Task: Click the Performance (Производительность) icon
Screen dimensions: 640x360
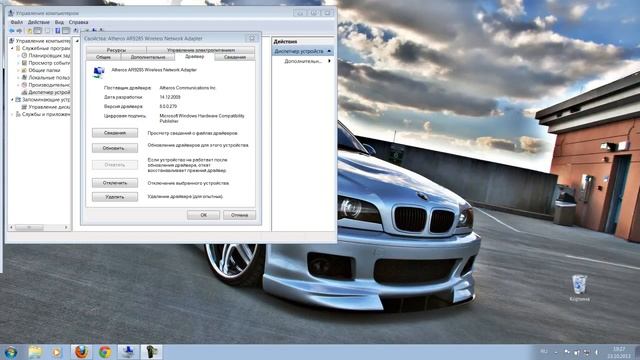Action: (x=24, y=85)
